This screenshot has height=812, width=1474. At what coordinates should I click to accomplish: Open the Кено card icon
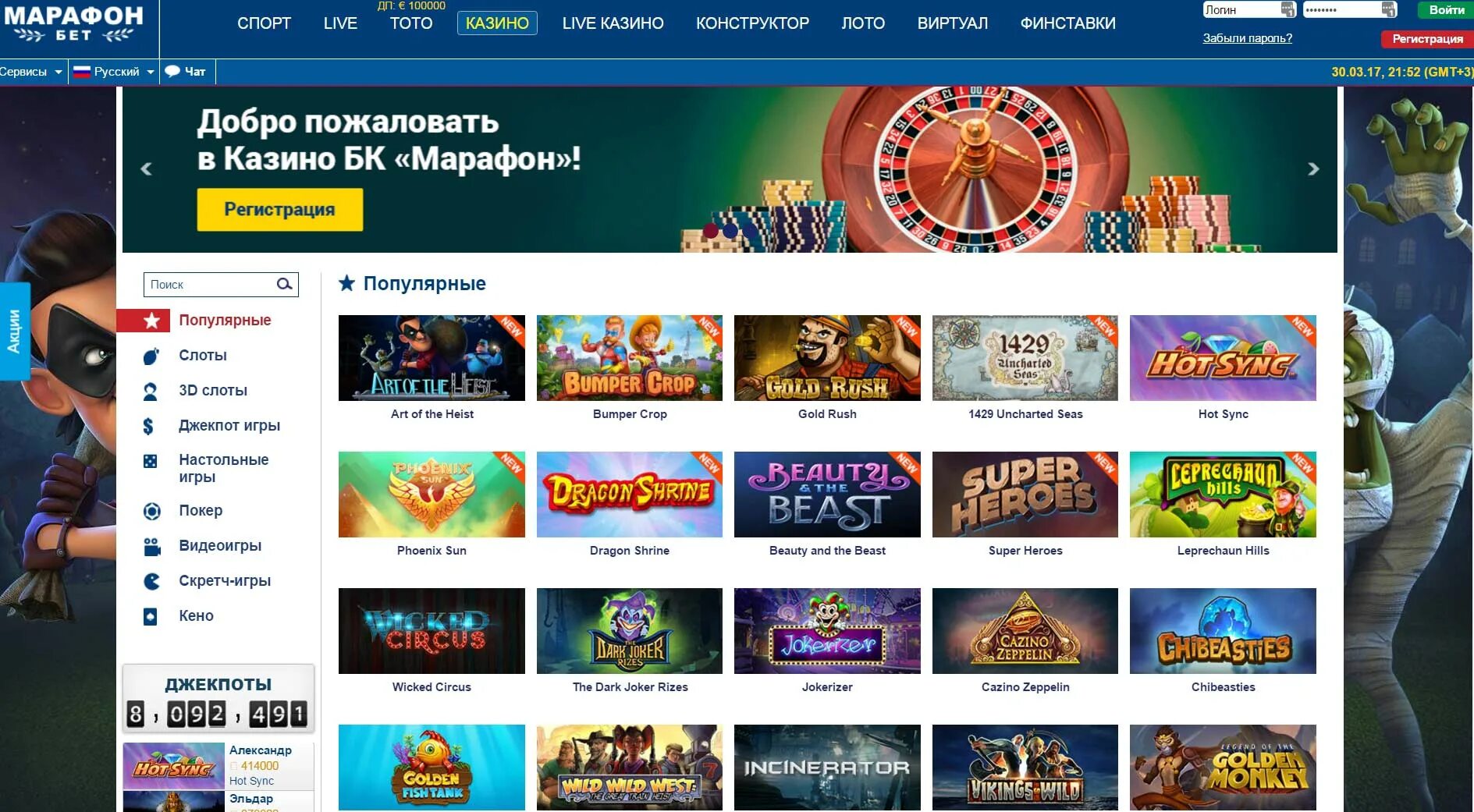coord(150,616)
